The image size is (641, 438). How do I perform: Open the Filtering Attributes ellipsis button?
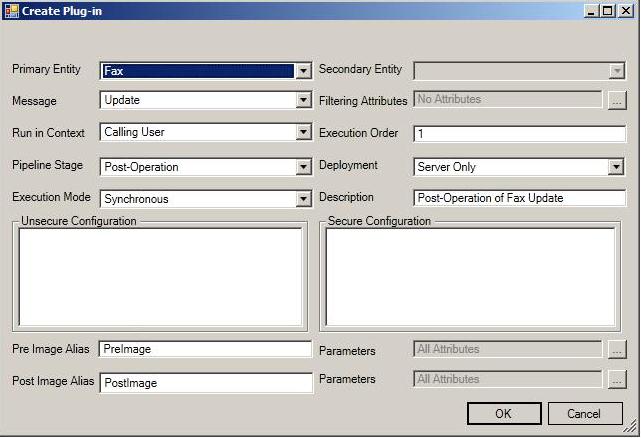click(x=616, y=100)
